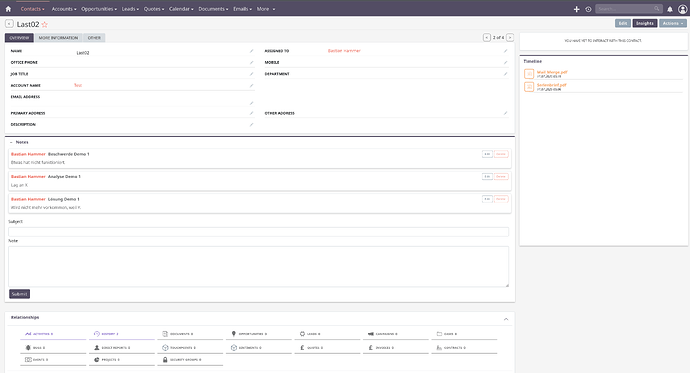
Task: Edit the Other Address pencil icon
Action: [506, 113]
